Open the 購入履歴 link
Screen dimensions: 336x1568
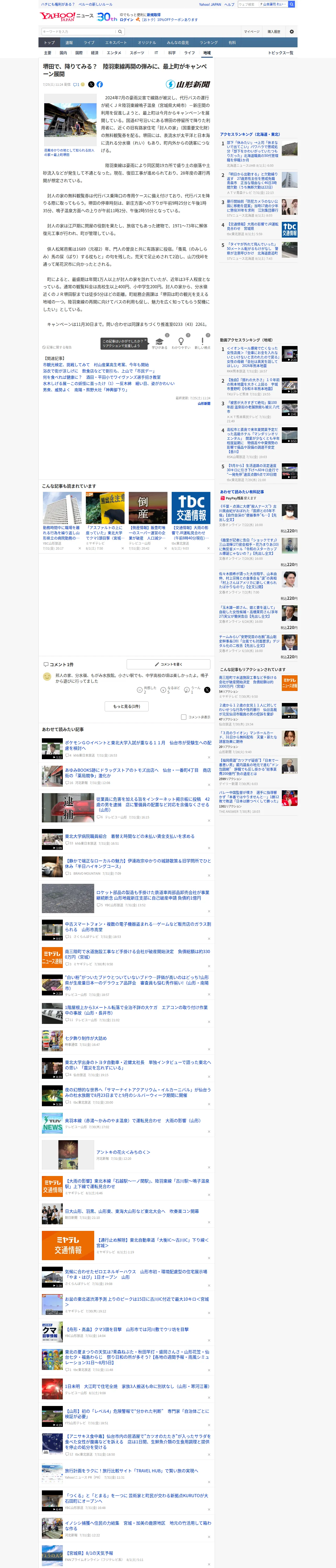(274, 32)
